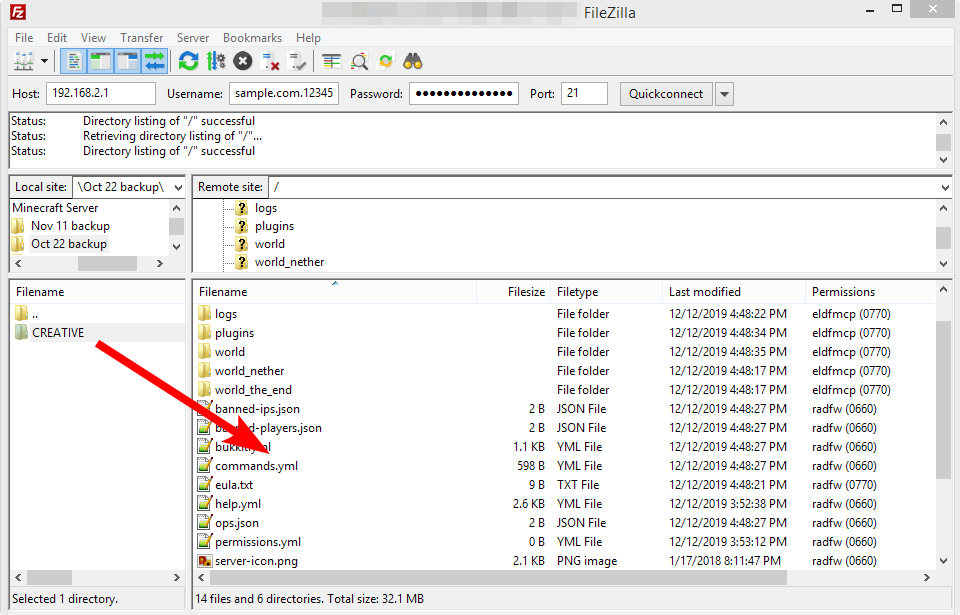The height and width of the screenshot is (615, 960).
Task: Open the Edit menu
Action: click(x=57, y=37)
